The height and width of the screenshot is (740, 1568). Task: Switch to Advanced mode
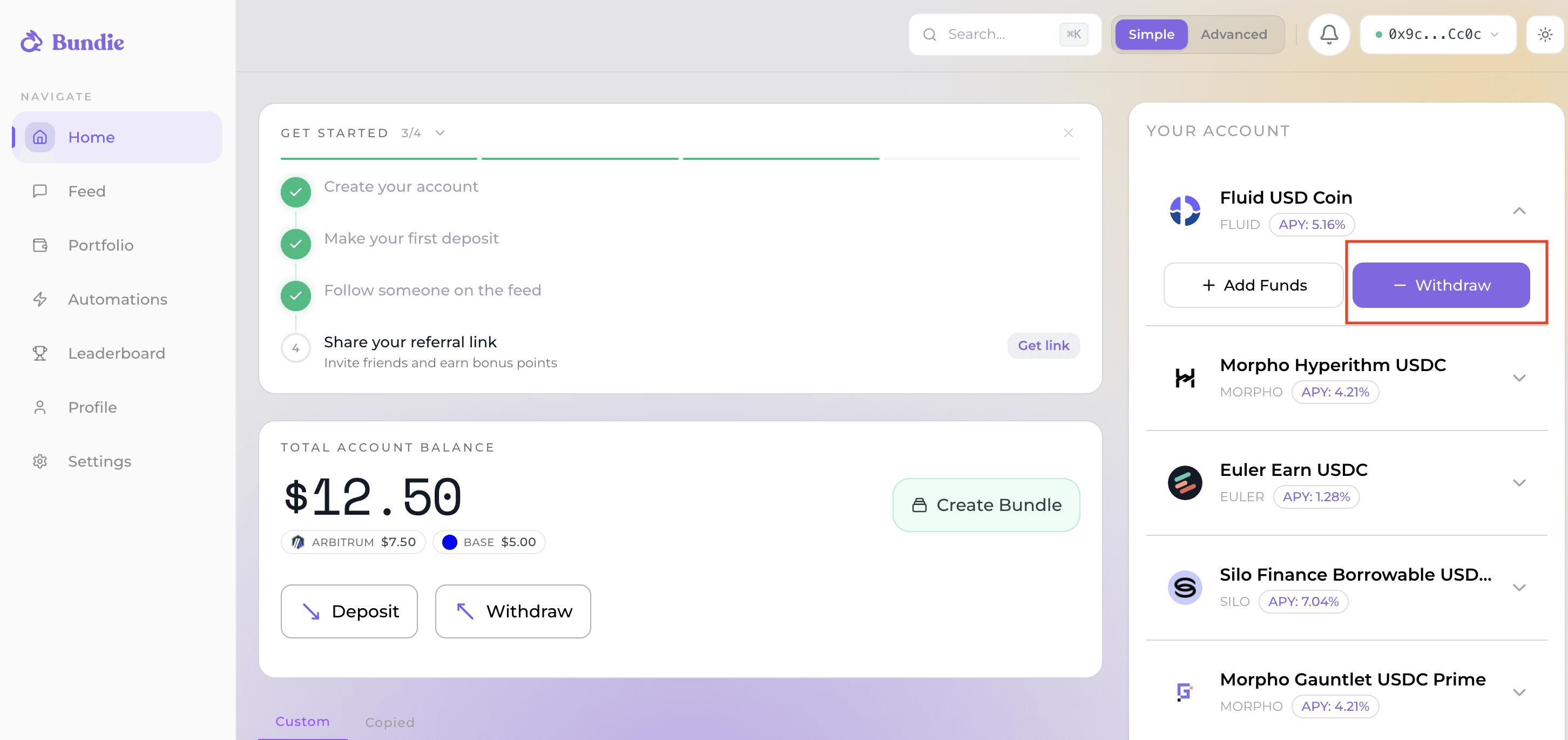pyautogui.click(x=1234, y=35)
